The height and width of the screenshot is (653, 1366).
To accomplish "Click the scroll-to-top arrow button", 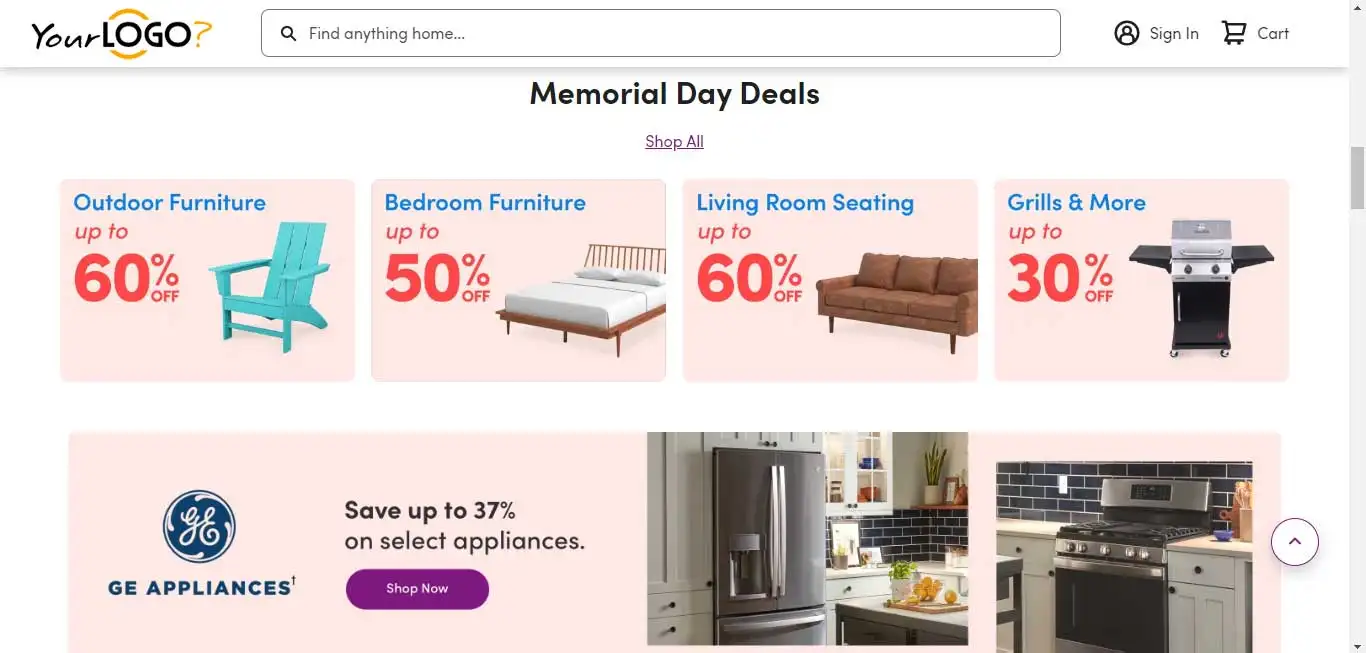I will 1294,541.
